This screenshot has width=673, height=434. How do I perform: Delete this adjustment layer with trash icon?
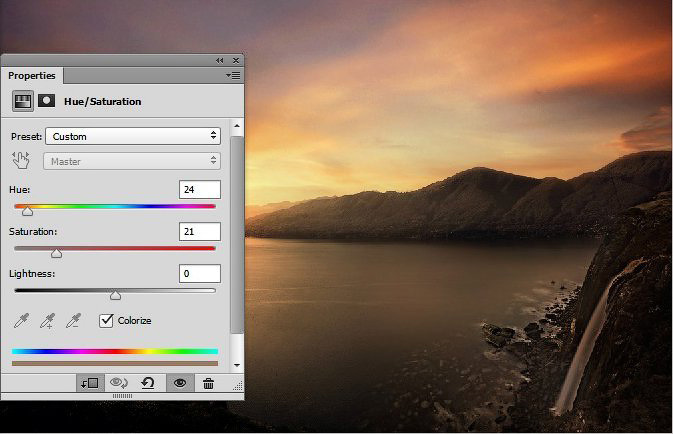pos(209,383)
